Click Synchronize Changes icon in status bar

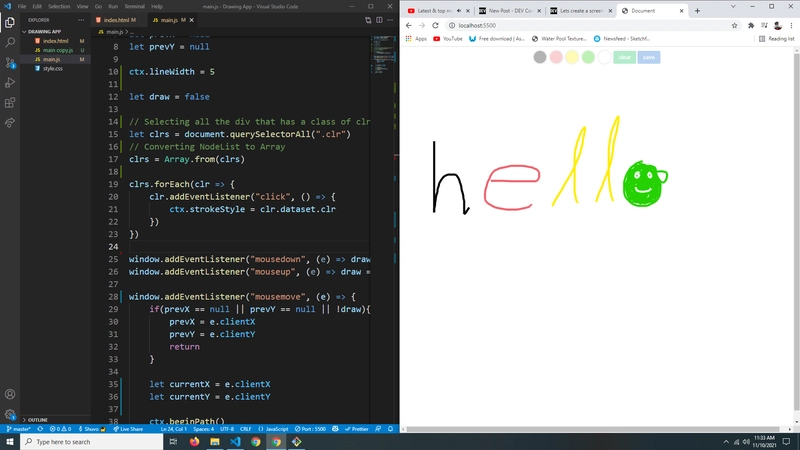pos(40,429)
